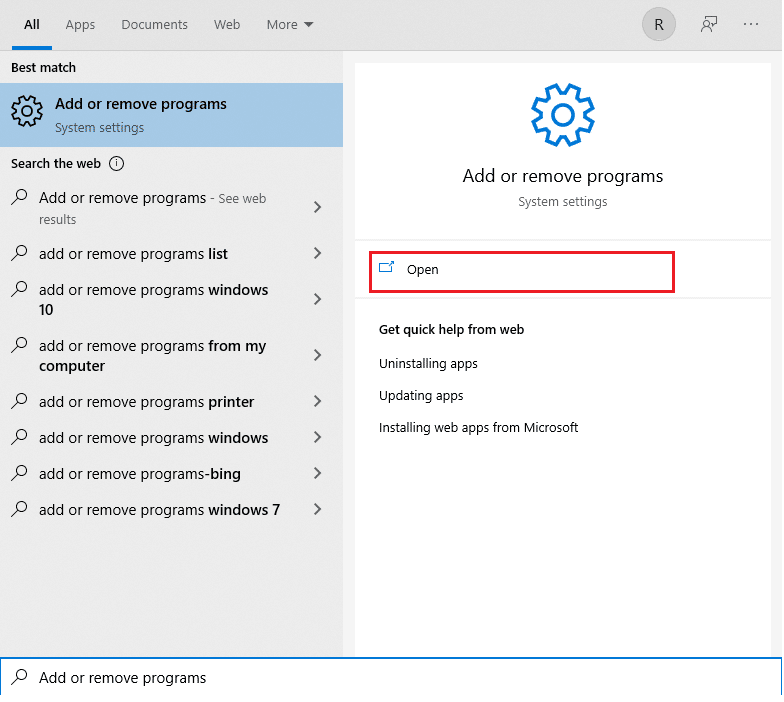The width and height of the screenshot is (784, 702).
Task: Click the info icon beside Search the web
Action: pyautogui.click(x=116, y=164)
